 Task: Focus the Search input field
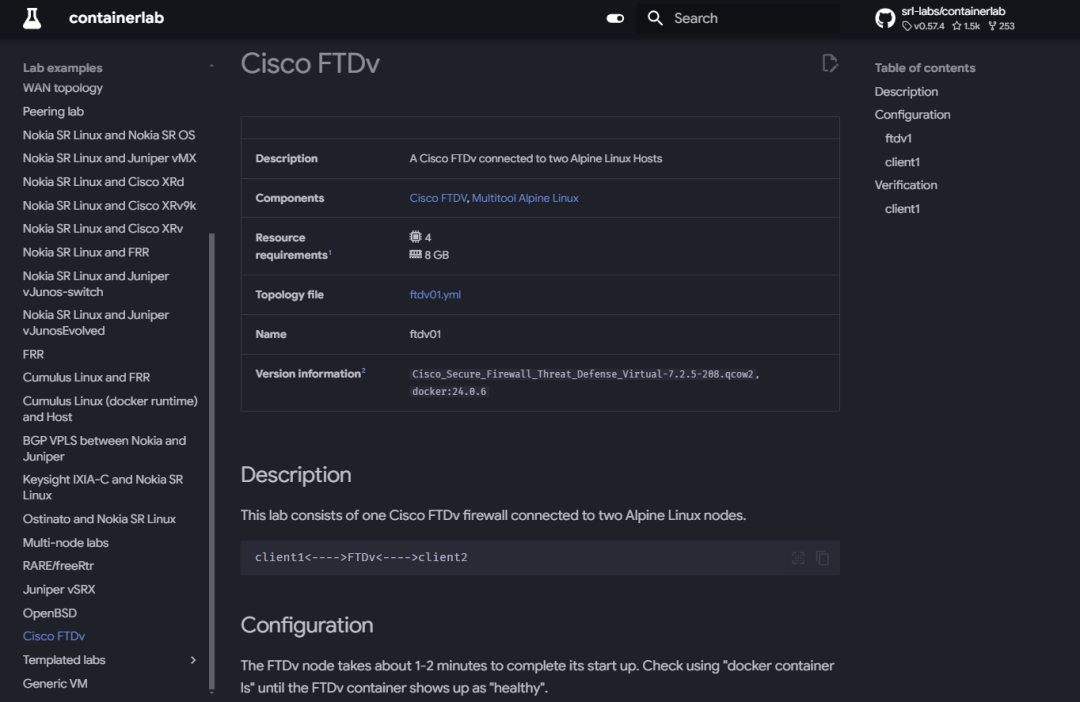point(738,19)
